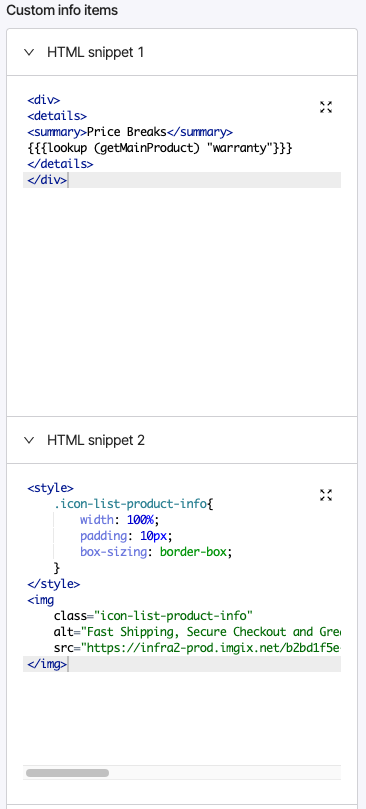Click the width: 100% CSS line
The image size is (366, 809).
(120, 520)
